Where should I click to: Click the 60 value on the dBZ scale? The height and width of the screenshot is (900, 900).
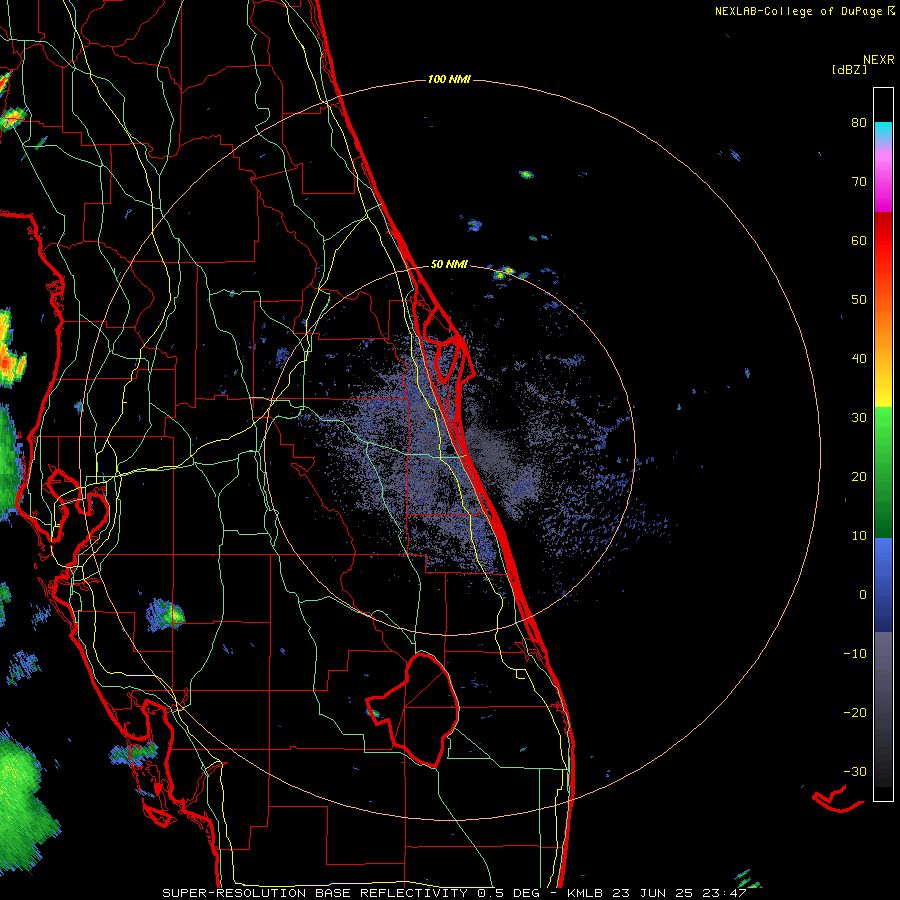[859, 240]
